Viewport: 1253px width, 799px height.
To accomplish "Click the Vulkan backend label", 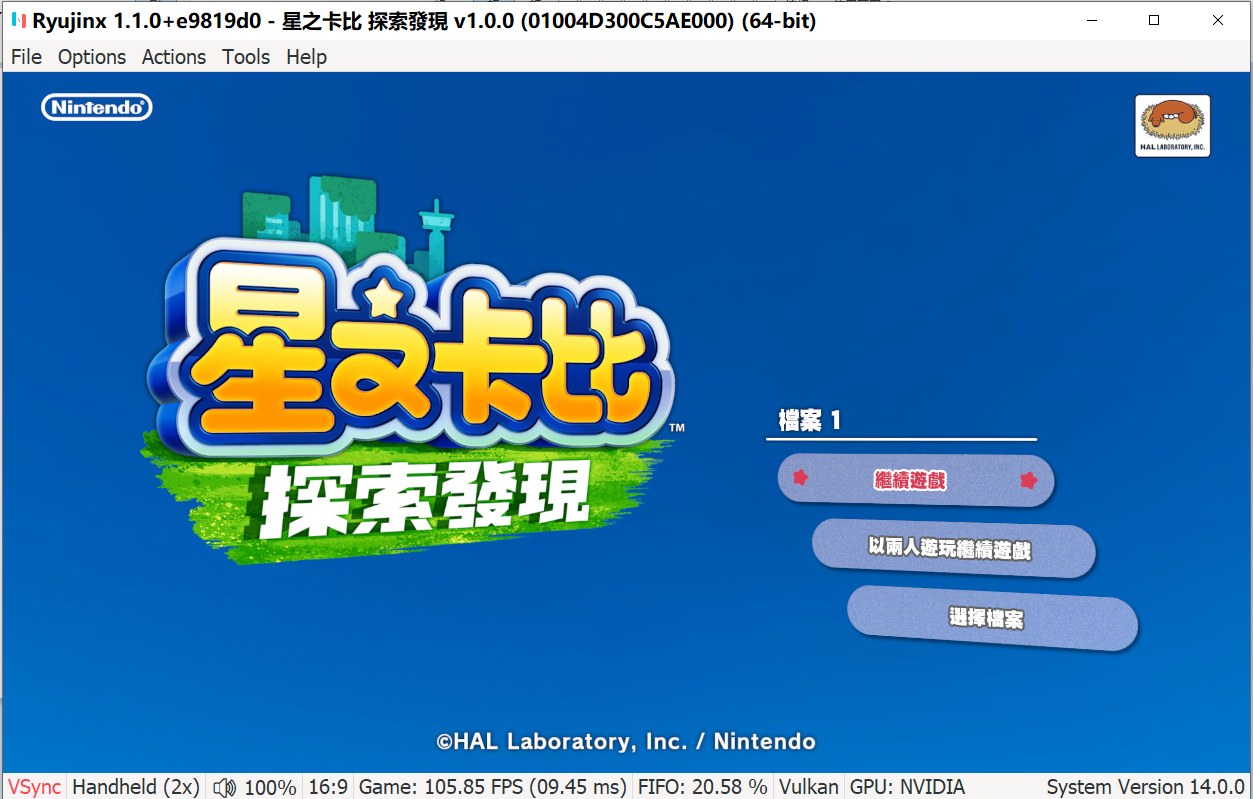I will pyautogui.click(x=809, y=787).
